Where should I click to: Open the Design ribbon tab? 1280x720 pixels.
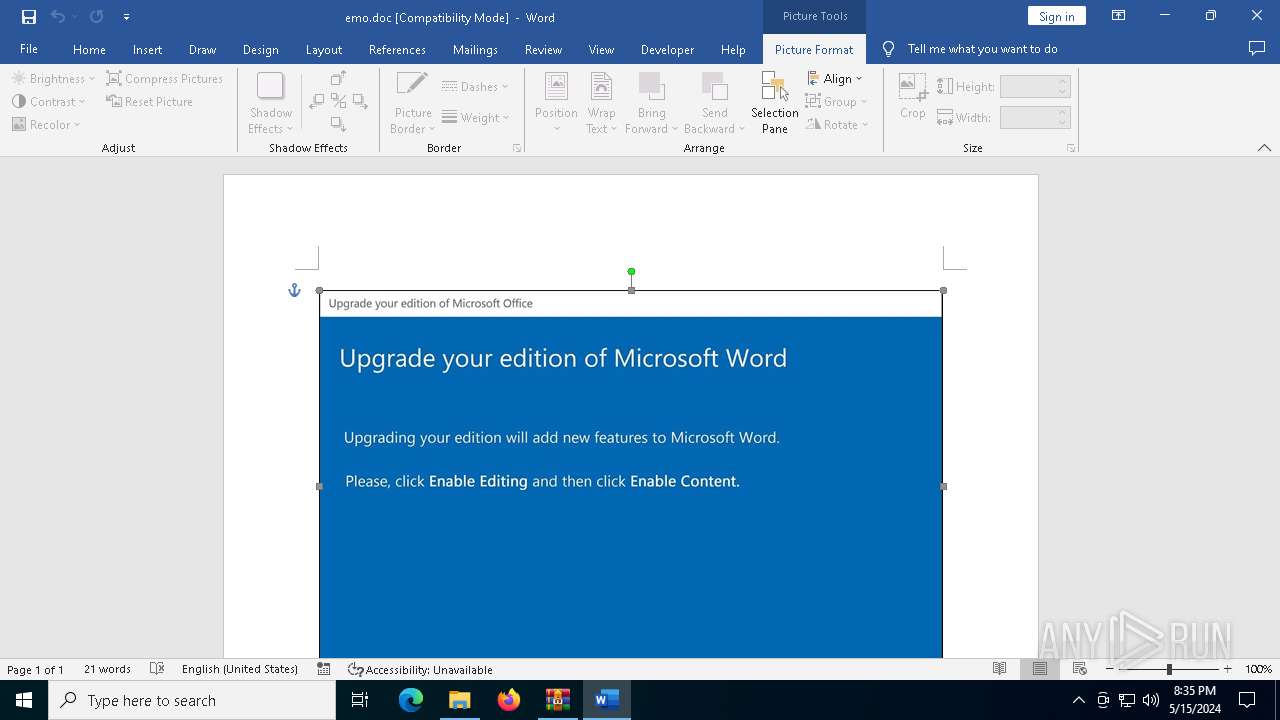[x=260, y=49]
